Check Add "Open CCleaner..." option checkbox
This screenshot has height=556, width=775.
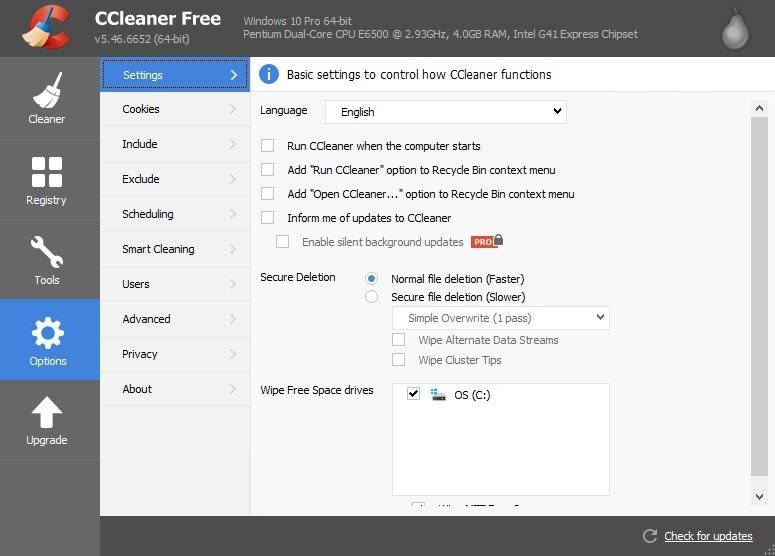(x=267, y=193)
